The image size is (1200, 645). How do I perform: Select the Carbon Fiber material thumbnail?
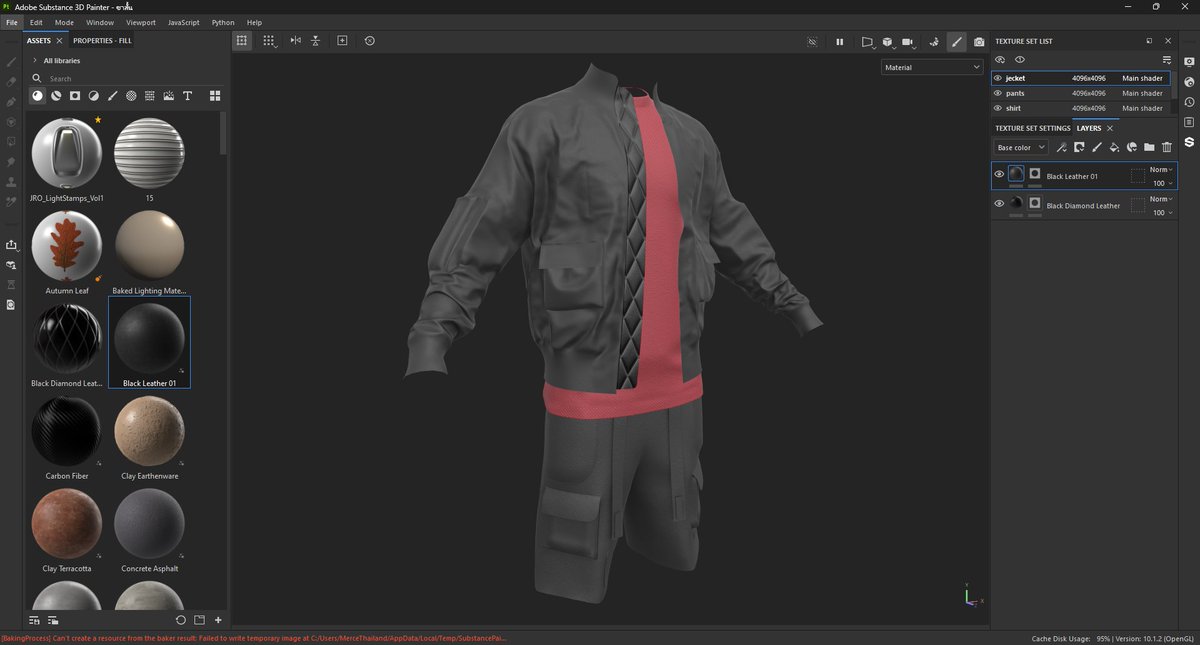(x=67, y=431)
